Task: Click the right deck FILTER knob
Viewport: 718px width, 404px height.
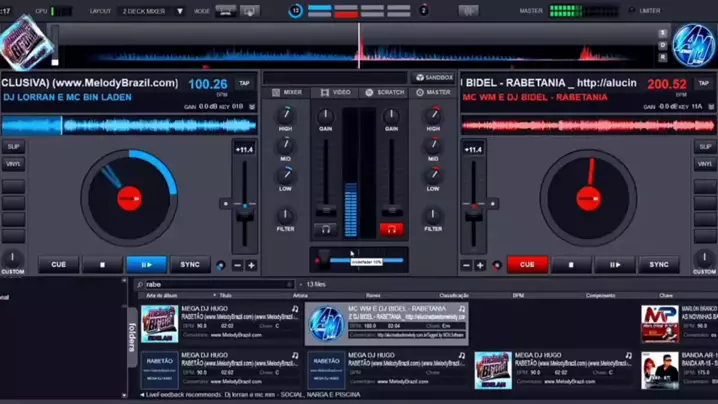Action: click(x=432, y=215)
